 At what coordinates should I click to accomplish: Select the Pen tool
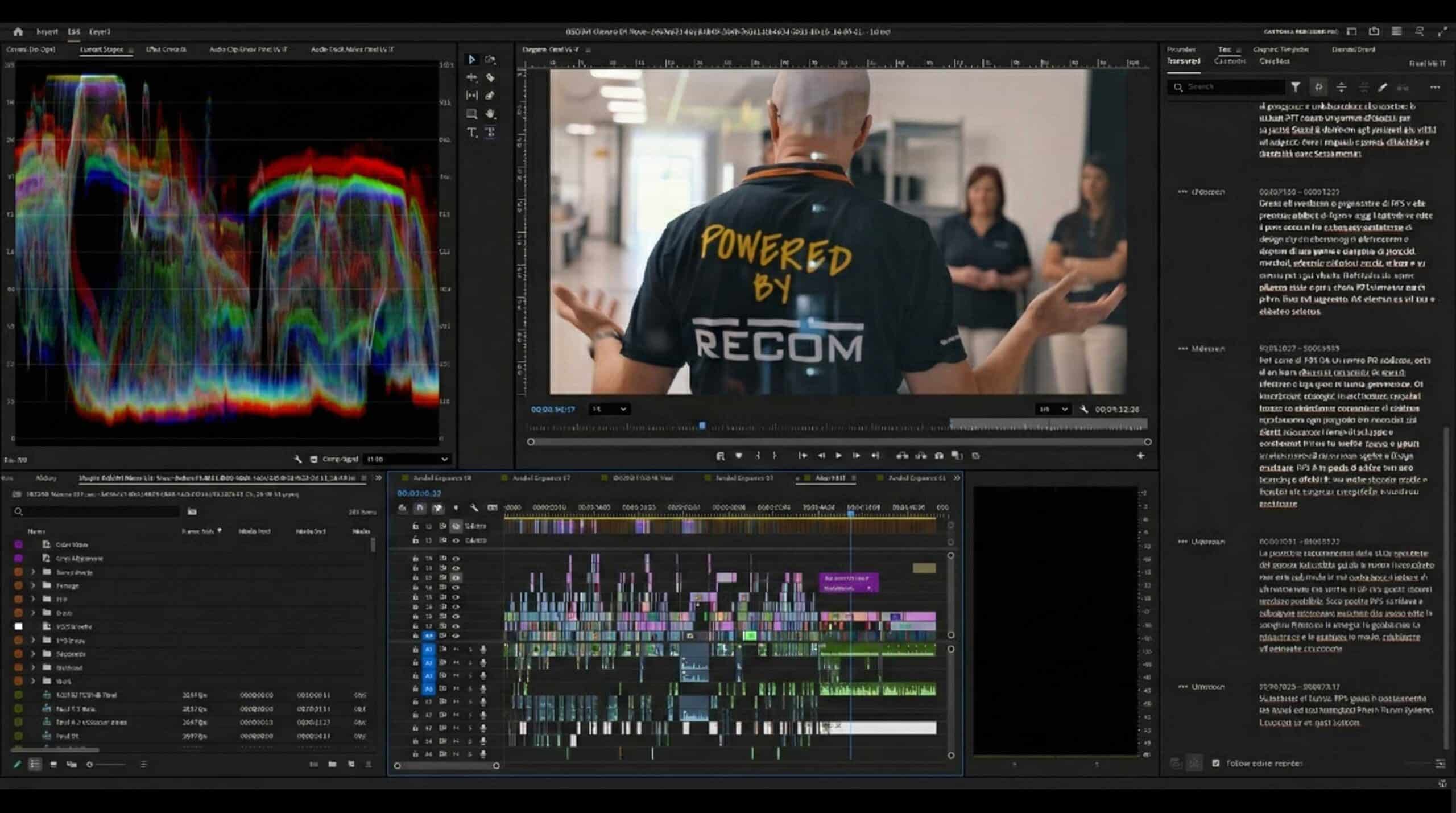point(490,96)
